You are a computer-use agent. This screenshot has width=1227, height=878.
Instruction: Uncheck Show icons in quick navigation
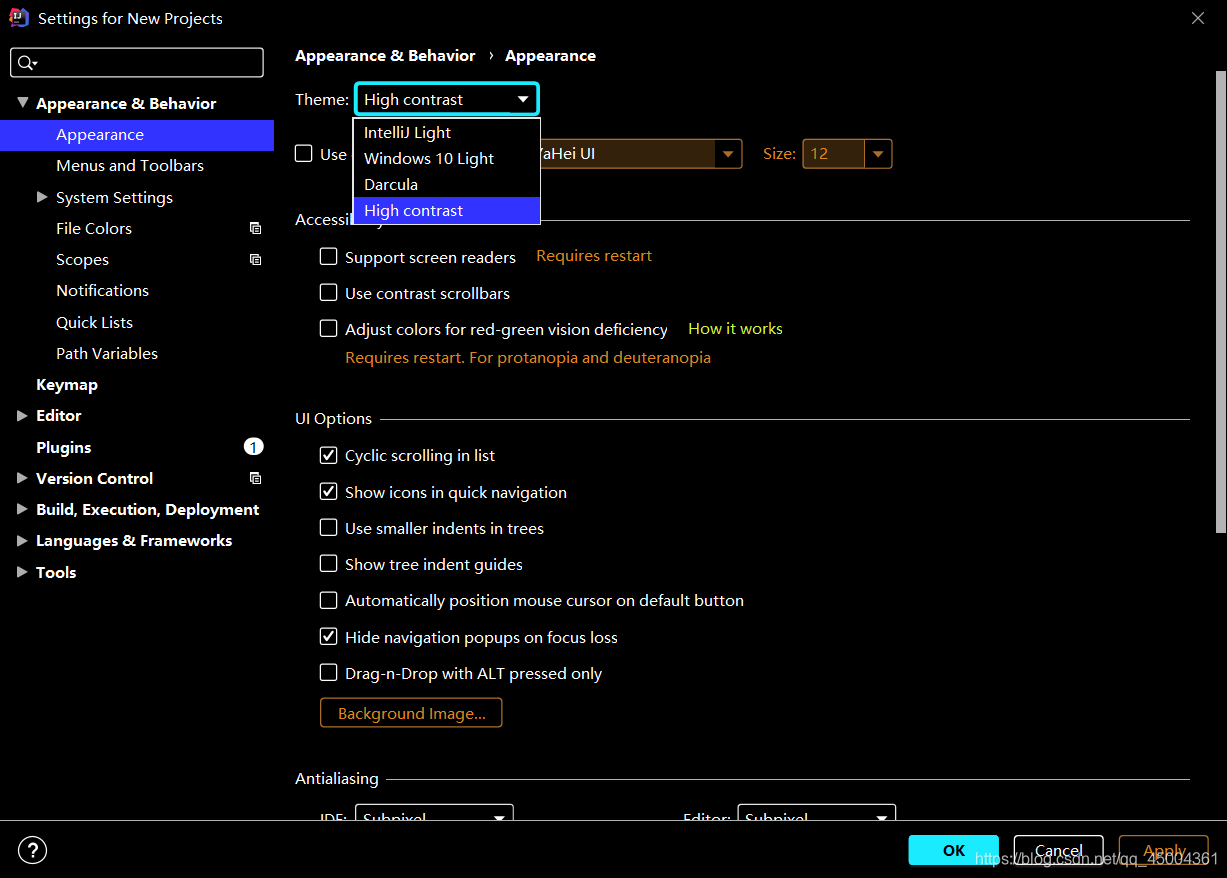328,492
